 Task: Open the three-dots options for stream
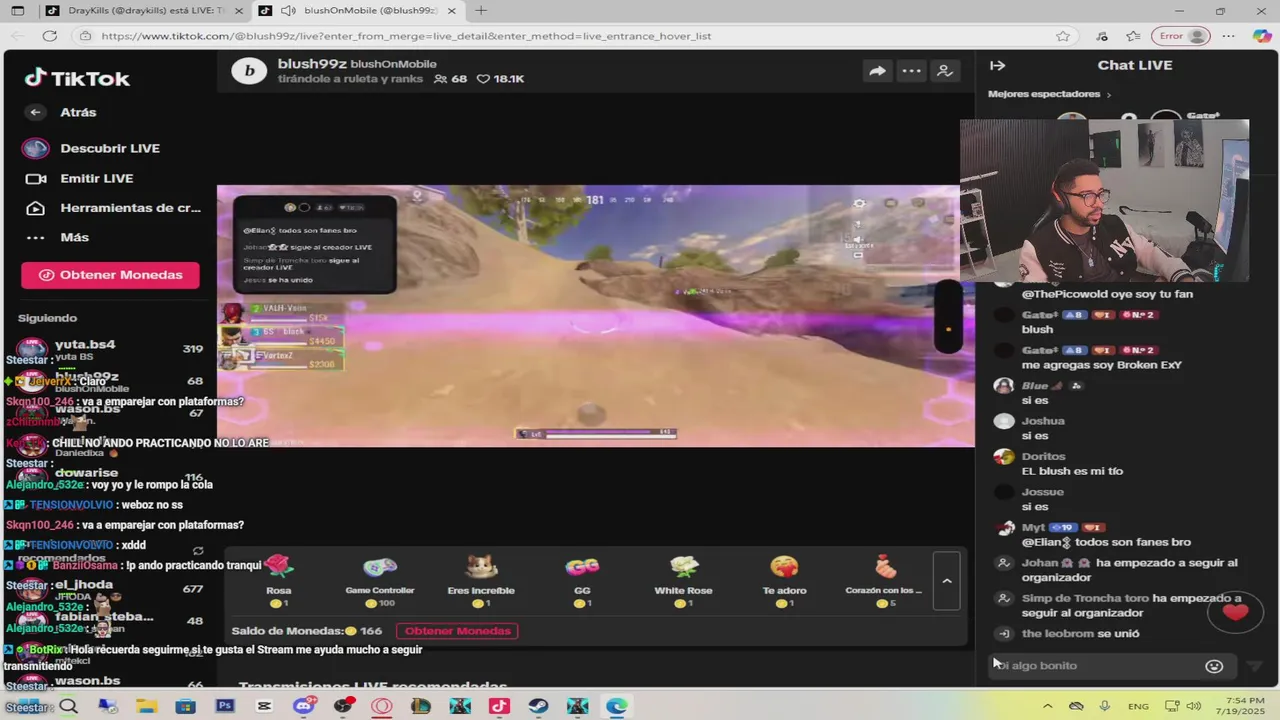(x=911, y=71)
